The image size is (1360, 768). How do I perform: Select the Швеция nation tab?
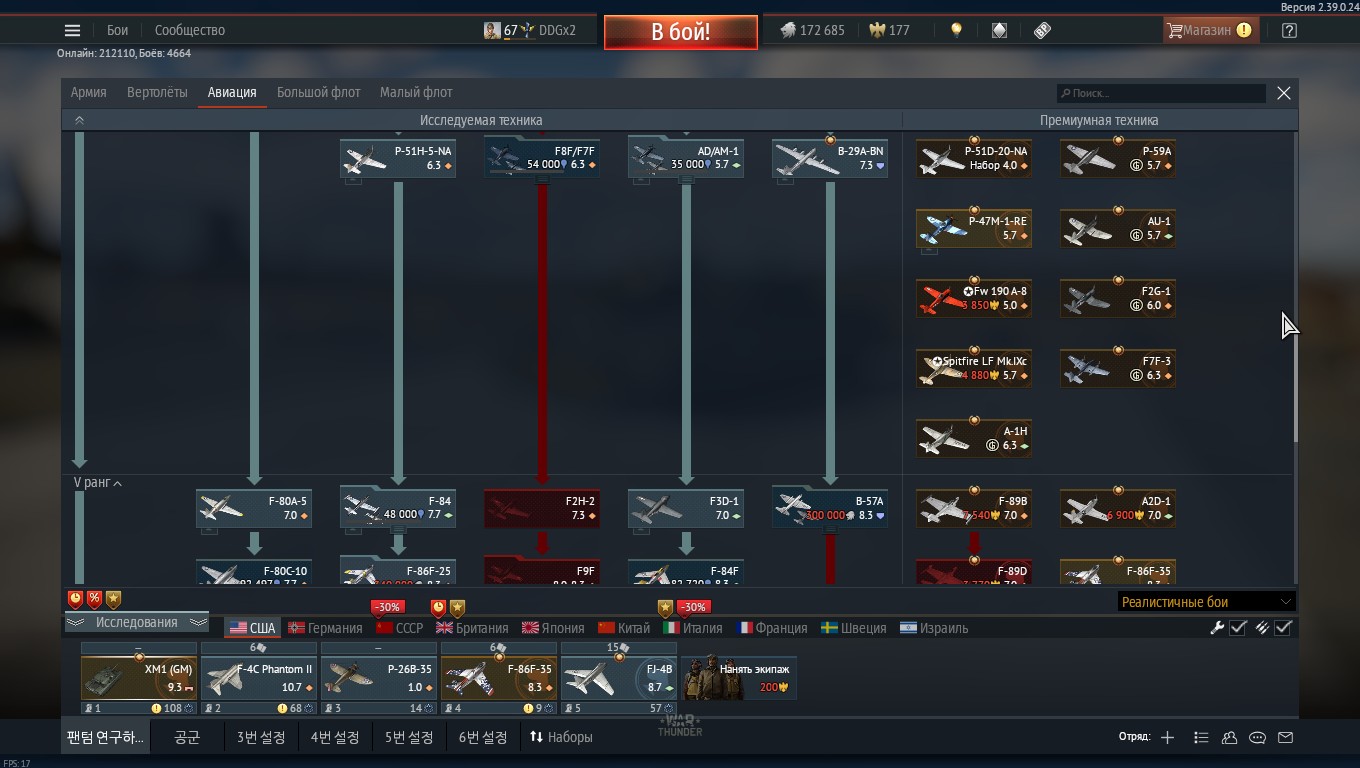[853, 628]
